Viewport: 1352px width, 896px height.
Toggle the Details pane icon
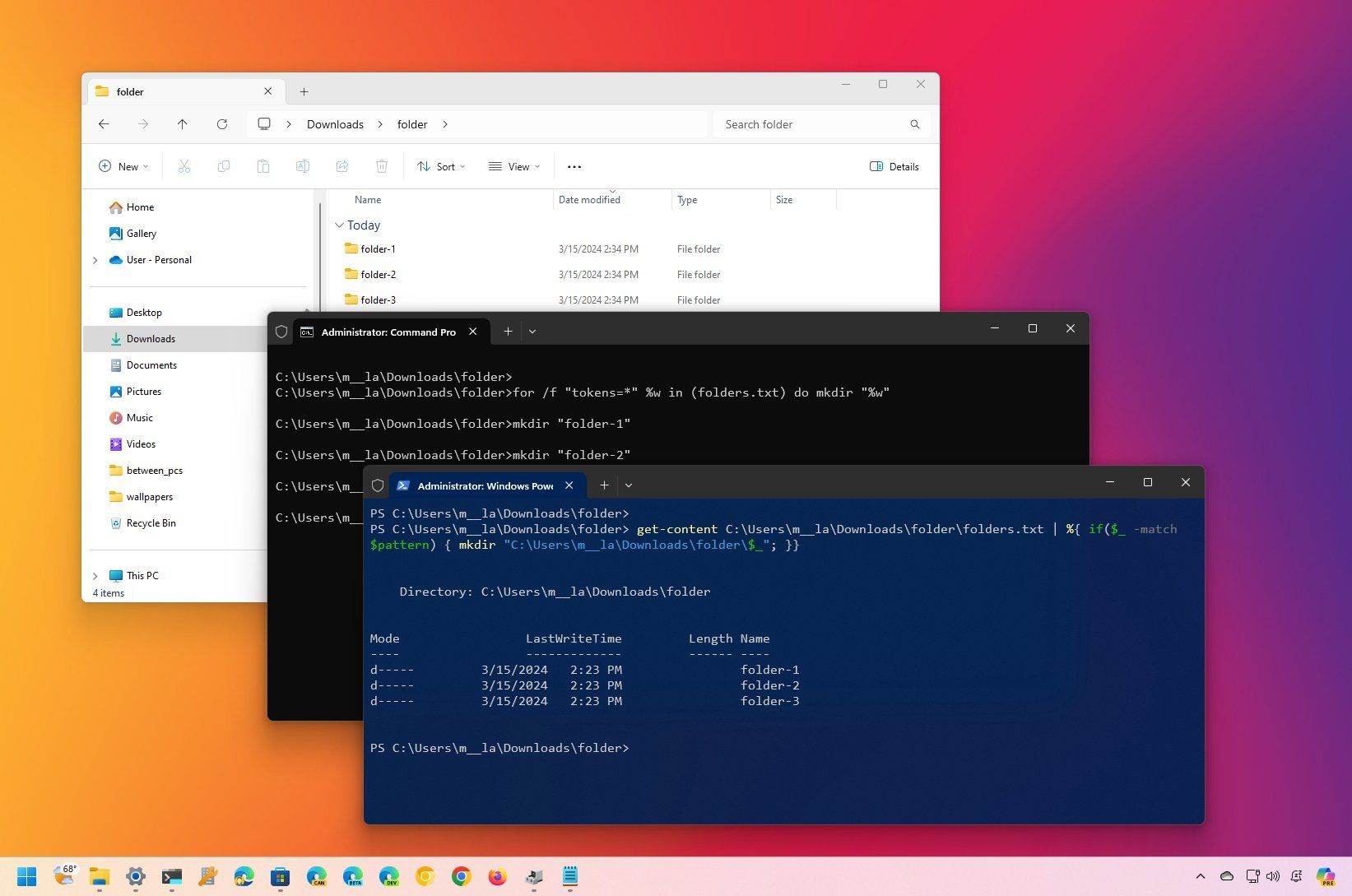click(x=894, y=166)
